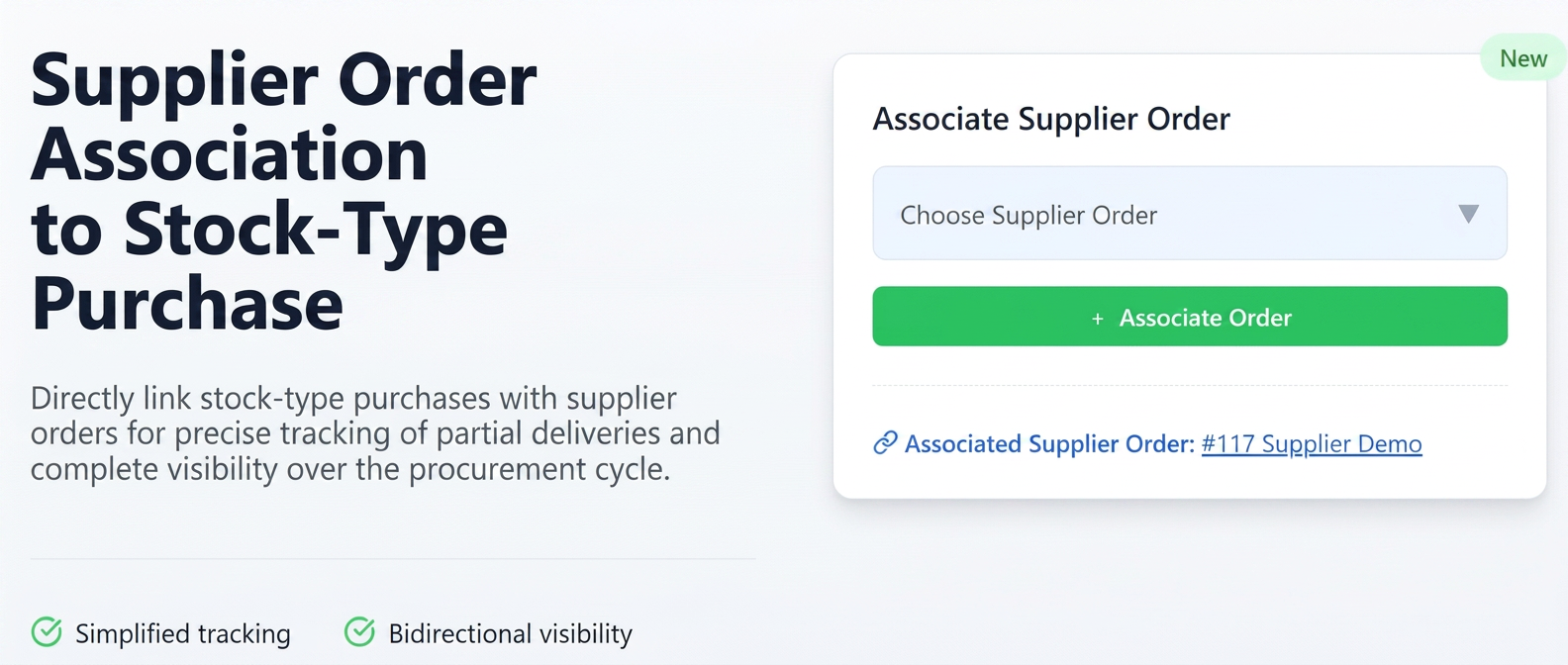Screen dimensions: 1568x665
Task: Click the Associate Order green button
Action: pos(1190,317)
